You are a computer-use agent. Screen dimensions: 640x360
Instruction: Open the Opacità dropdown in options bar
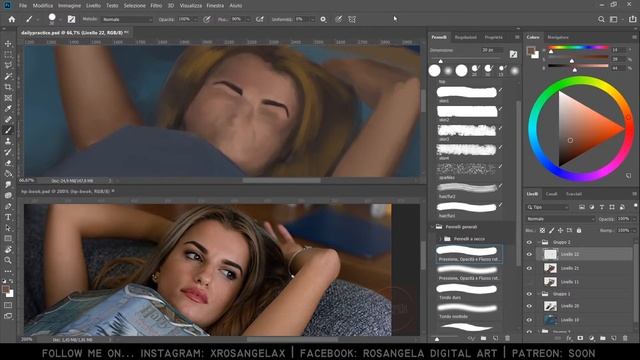pos(196,19)
